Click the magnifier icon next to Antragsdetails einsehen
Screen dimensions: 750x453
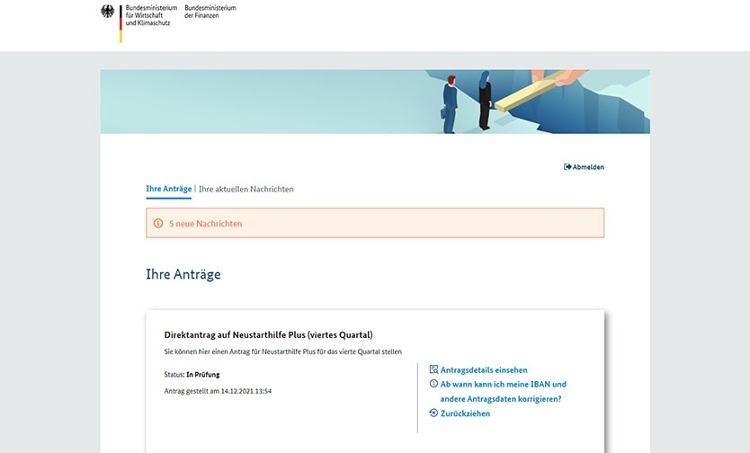point(433,370)
